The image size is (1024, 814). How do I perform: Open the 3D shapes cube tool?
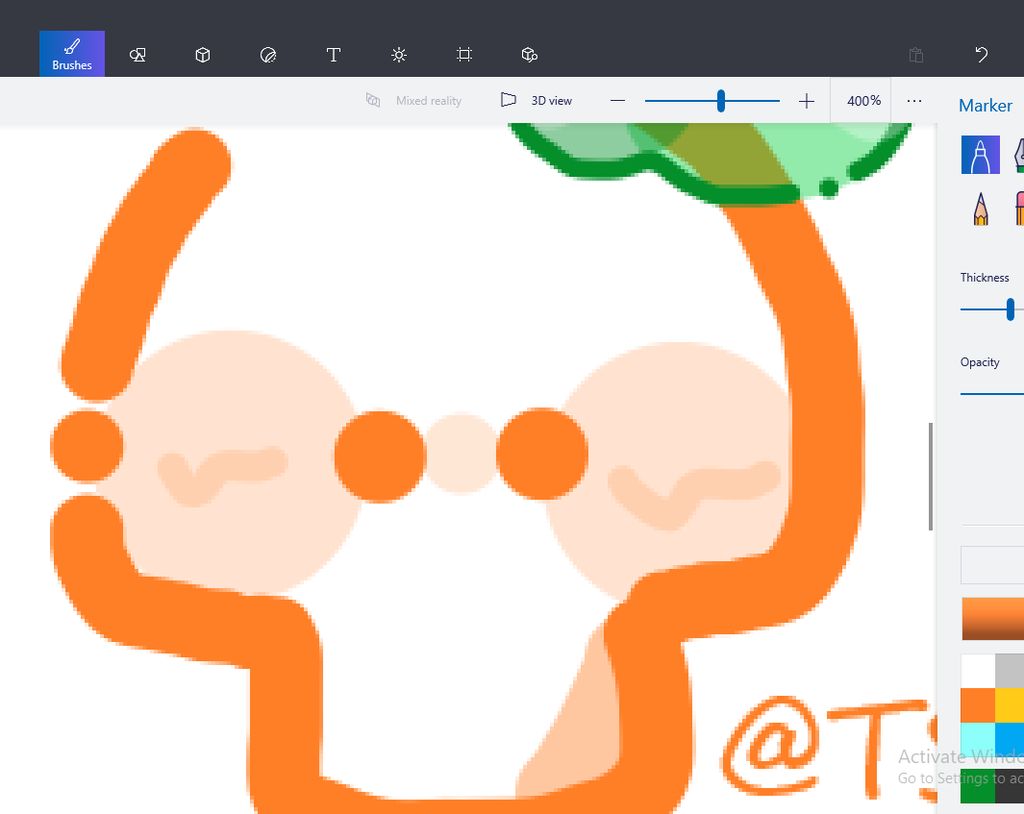[202, 55]
